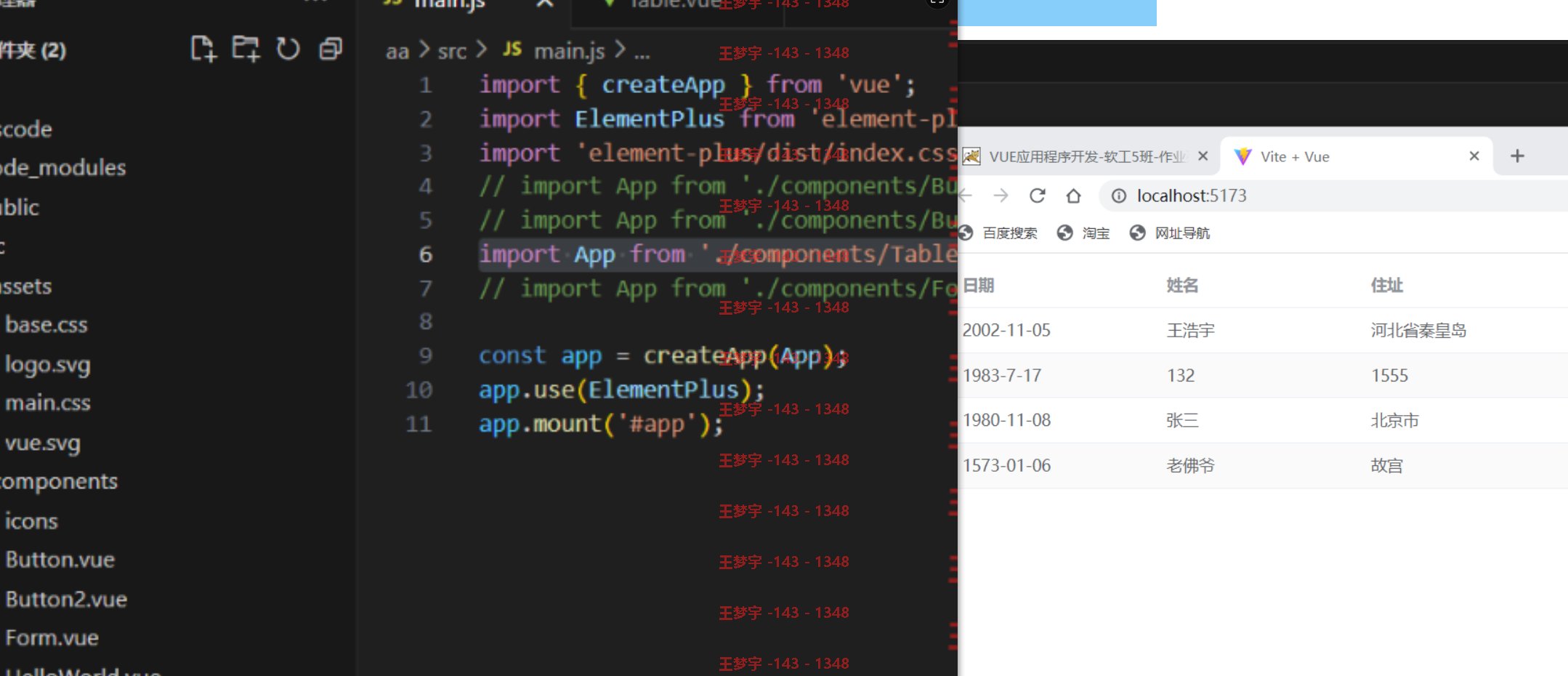Click the 老佛爷 name cell

(1190, 466)
